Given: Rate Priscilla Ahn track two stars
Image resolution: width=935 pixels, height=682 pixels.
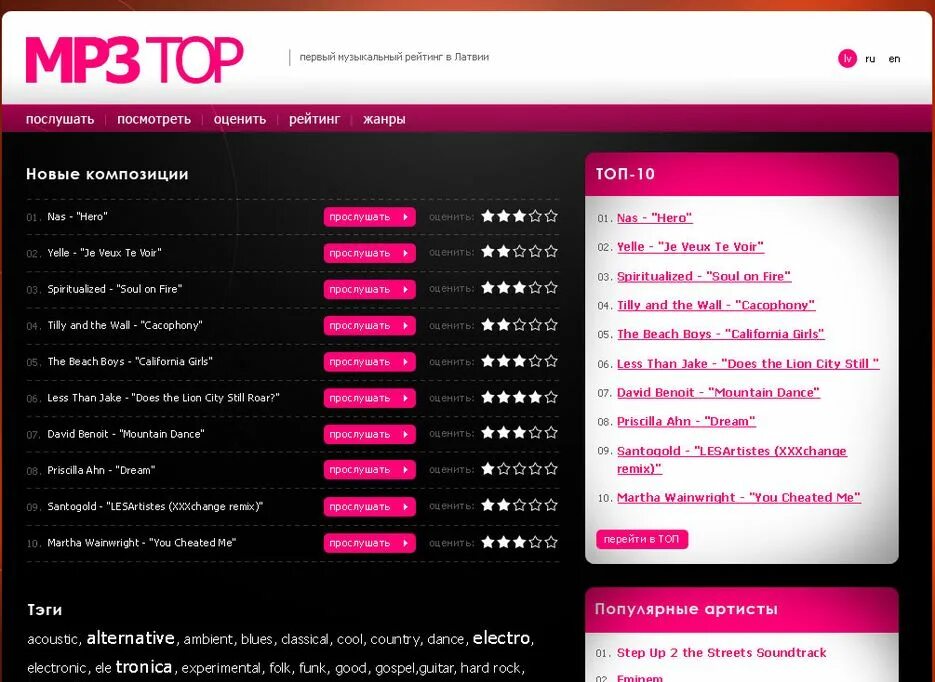Looking at the screenshot, I should pos(504,469).
